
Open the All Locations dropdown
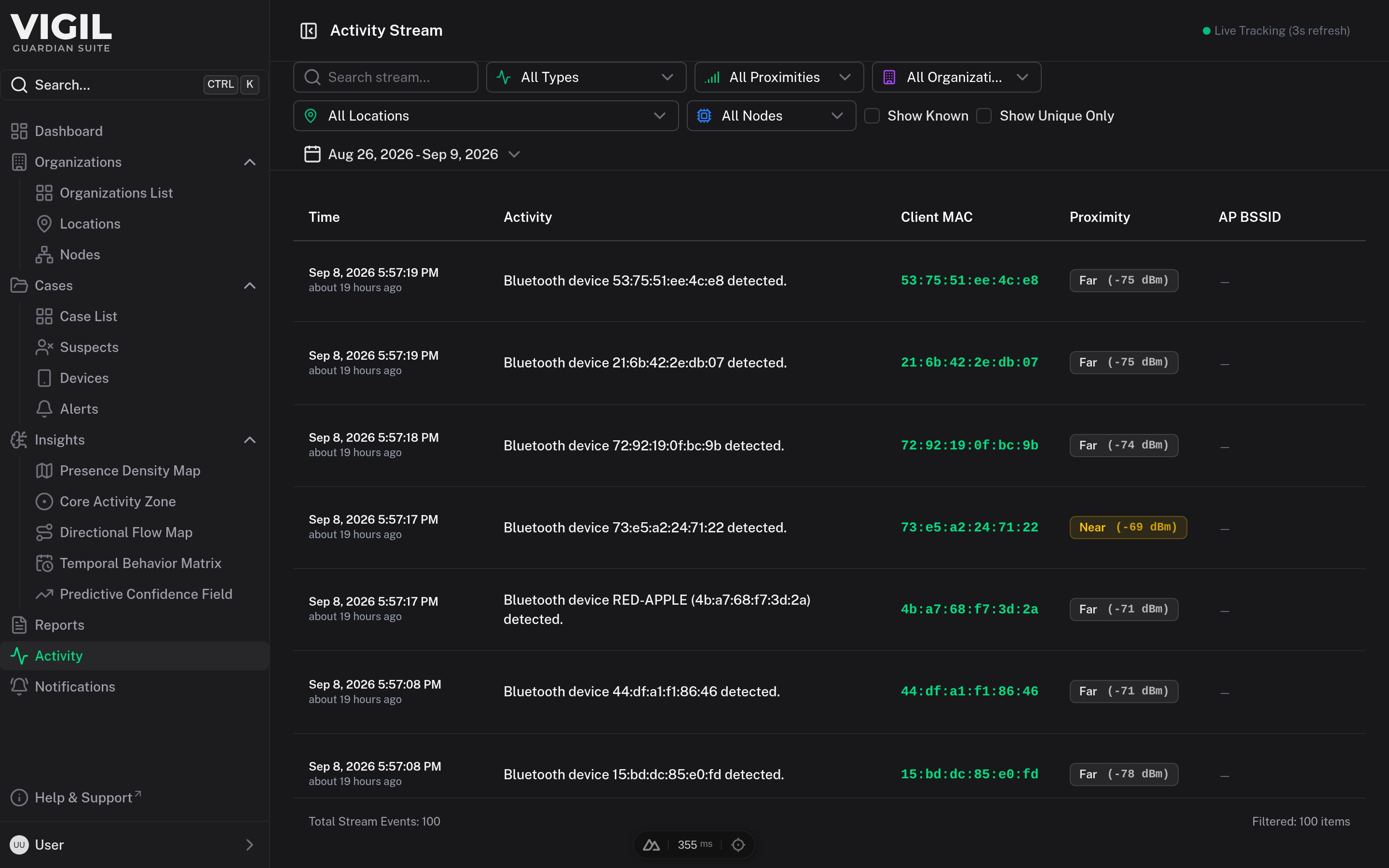pyautogui.click(x=486, y=116)
